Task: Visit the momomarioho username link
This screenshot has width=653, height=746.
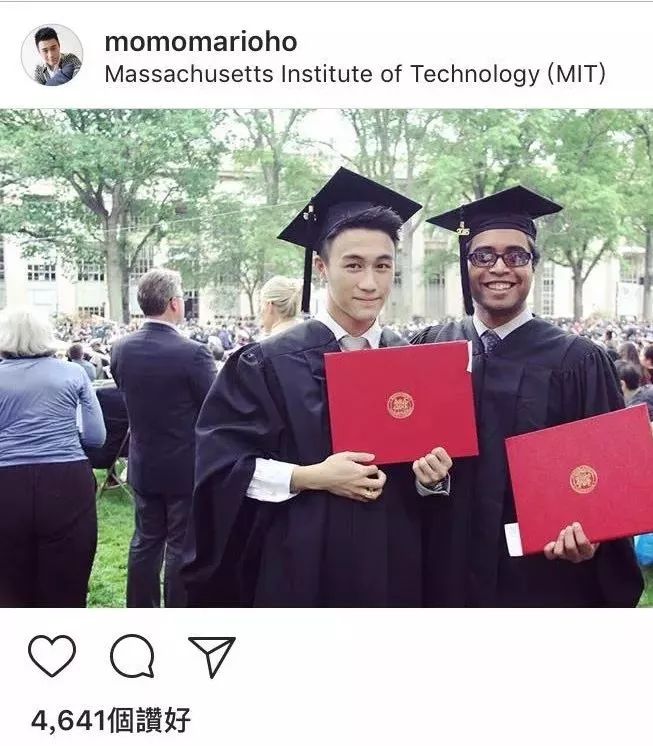Action: click(201, 41)
